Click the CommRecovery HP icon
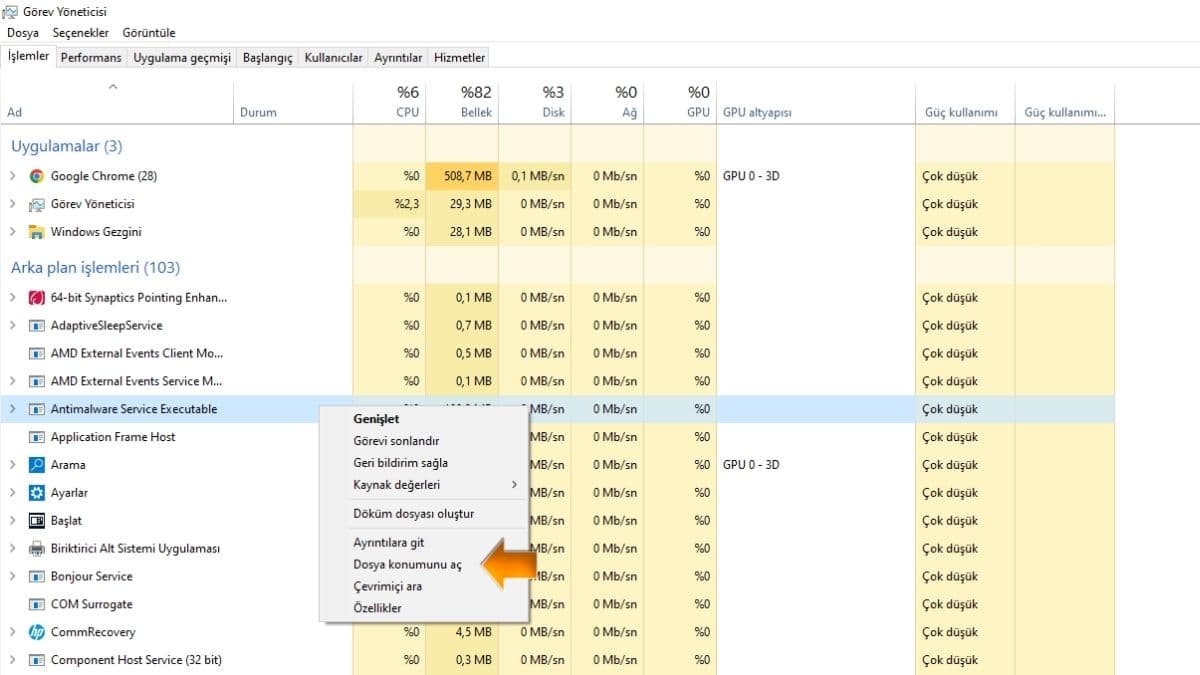Screen dimensions: 1200x675 [x=37, y=632]
